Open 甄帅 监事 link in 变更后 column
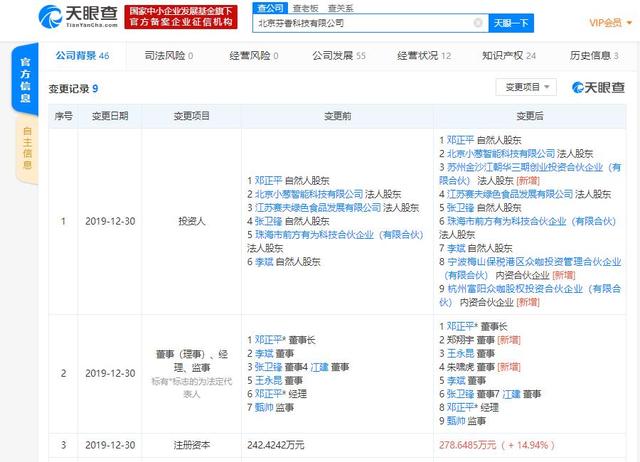The image size is (640, 462). pyautogui.click(x=456, y=421)
